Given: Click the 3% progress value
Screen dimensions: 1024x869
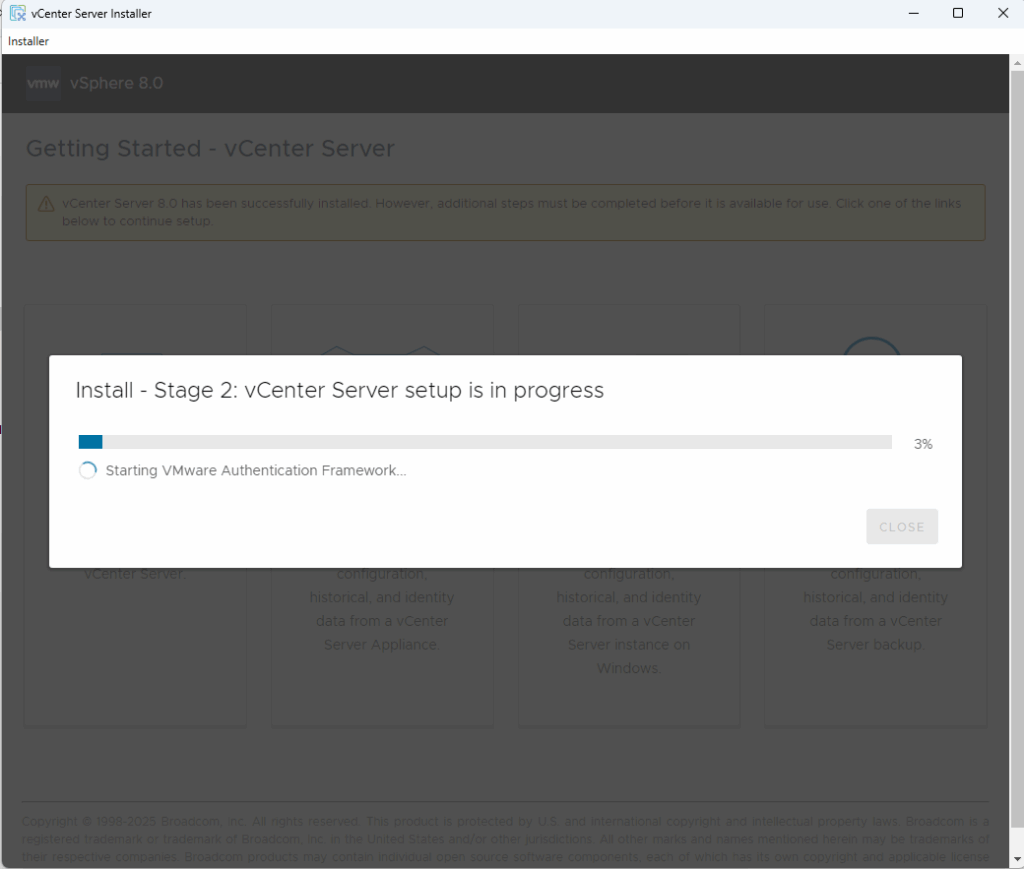Looking at the screenshot, I should point(923,444).
